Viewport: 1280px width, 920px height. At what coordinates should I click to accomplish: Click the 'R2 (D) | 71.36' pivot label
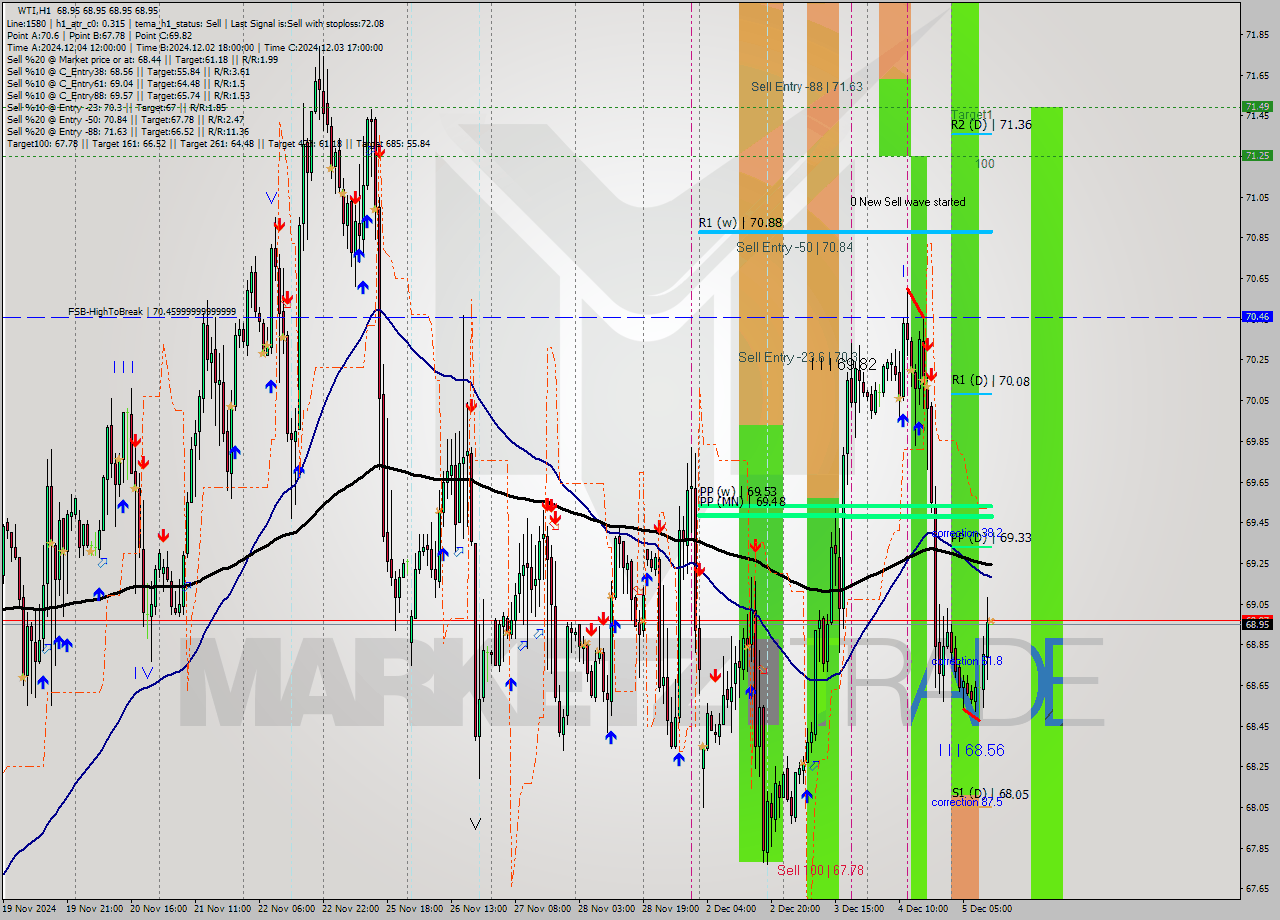[x=991, y=125]
